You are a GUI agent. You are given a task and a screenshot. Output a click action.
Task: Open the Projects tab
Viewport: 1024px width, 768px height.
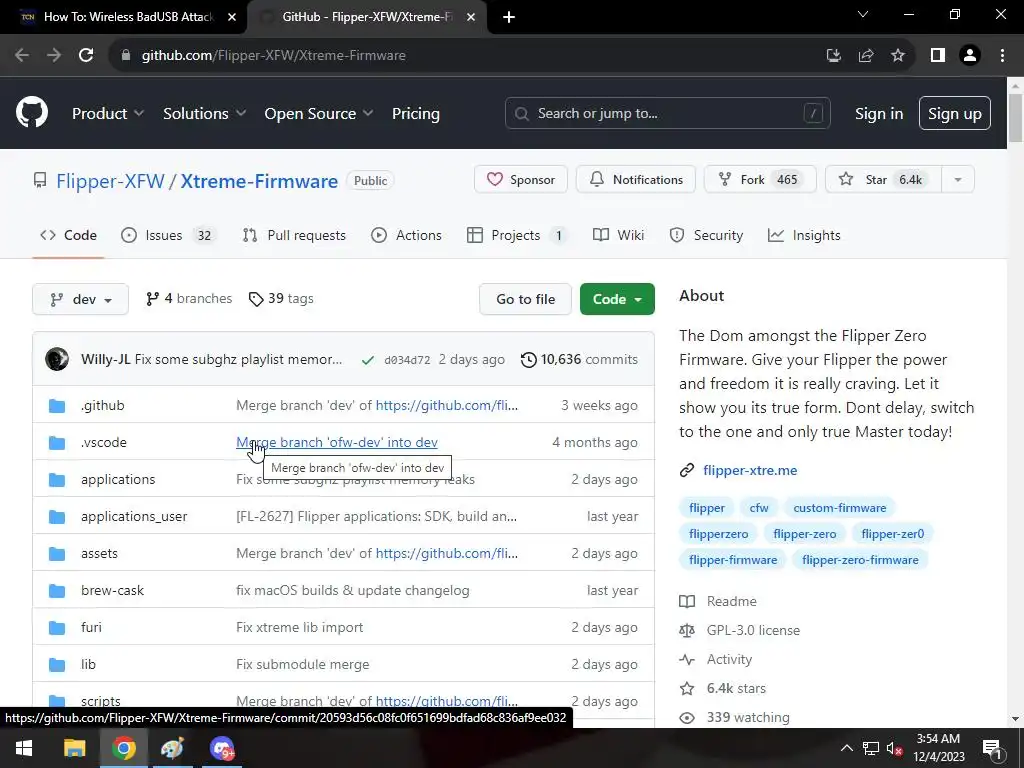[518, 235]
